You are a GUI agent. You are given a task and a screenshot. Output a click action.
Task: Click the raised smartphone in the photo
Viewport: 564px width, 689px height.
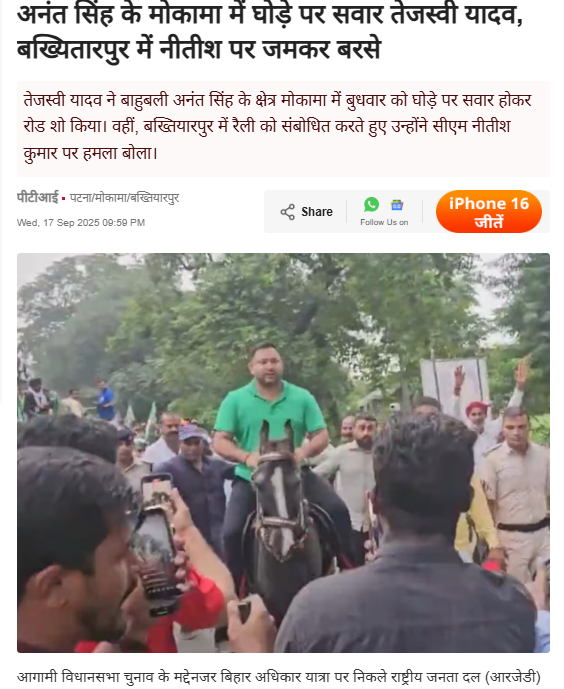[156, 545]
